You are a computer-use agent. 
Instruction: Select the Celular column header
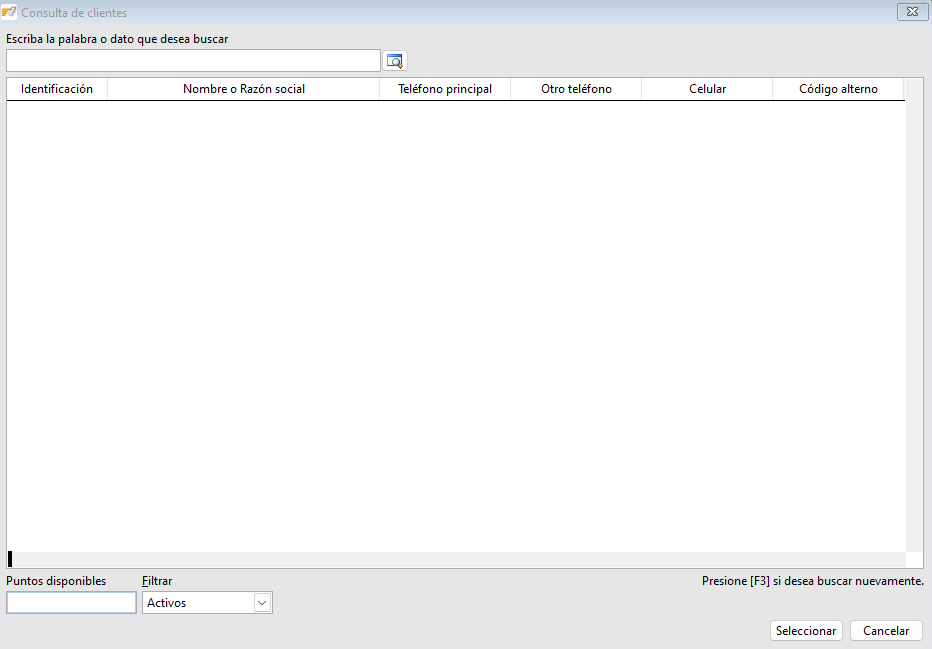click(707, 89)
